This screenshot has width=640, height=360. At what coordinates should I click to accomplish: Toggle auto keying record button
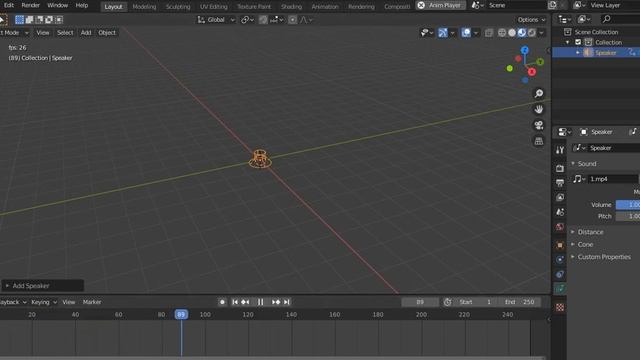[222, 302]
